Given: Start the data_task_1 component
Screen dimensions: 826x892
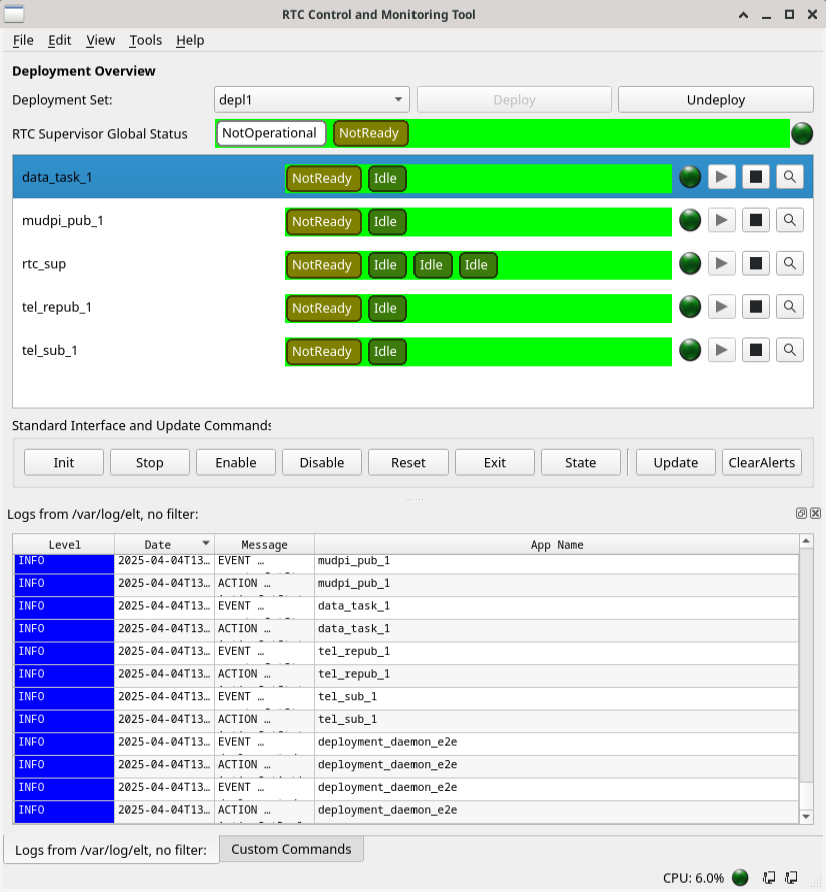Looking at the screenshot, I should tap(721, 177).
